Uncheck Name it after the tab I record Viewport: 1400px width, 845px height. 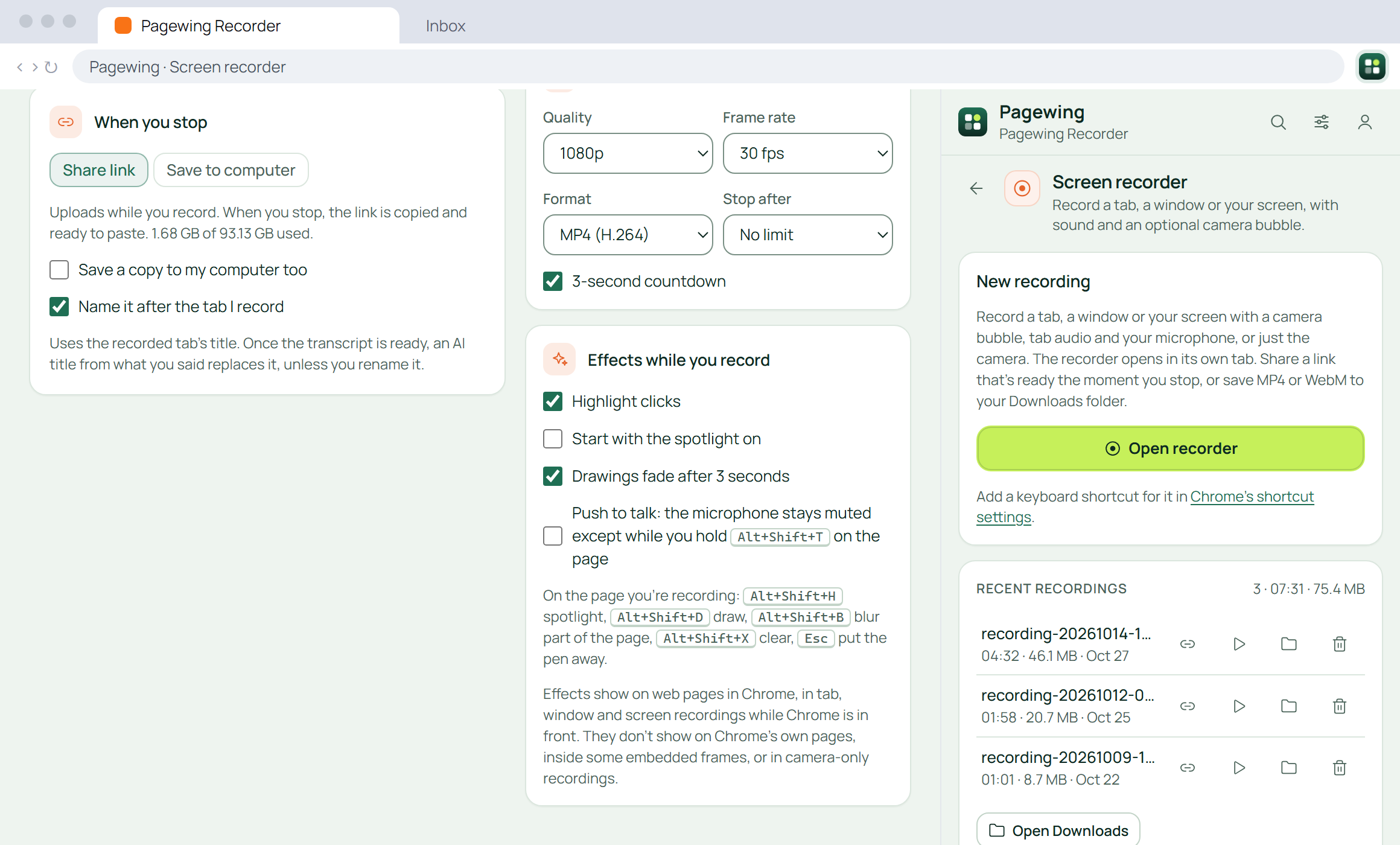pos(59,307)
